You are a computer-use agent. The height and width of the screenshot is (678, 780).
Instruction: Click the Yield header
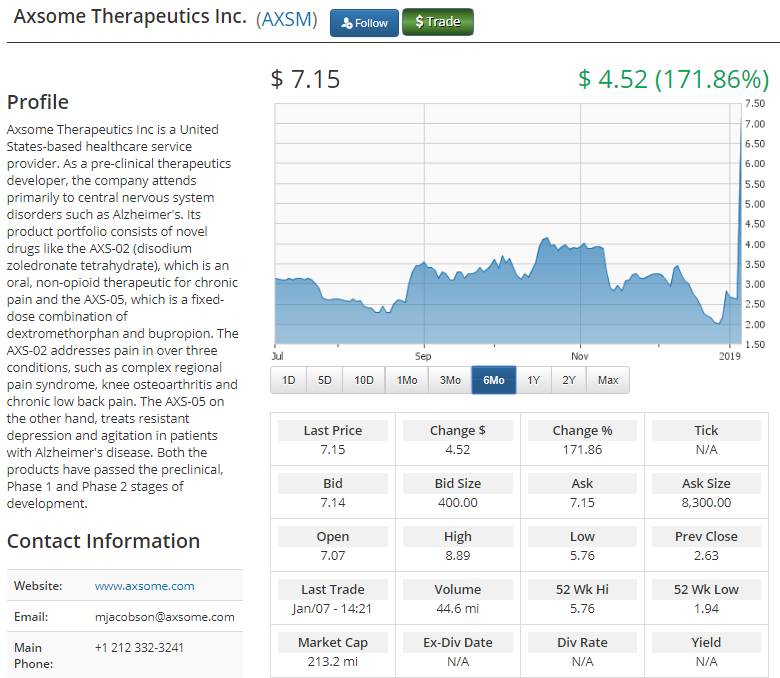point(706,642)
